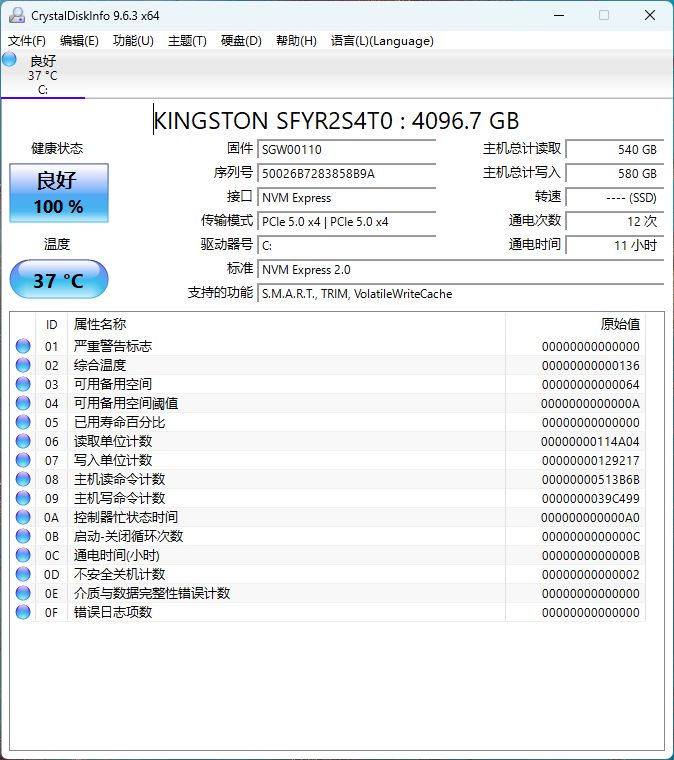Open the 编辑(E) menu
This screenshot has height=760, width=674.
pyautogui.click(x=79, y=41)
